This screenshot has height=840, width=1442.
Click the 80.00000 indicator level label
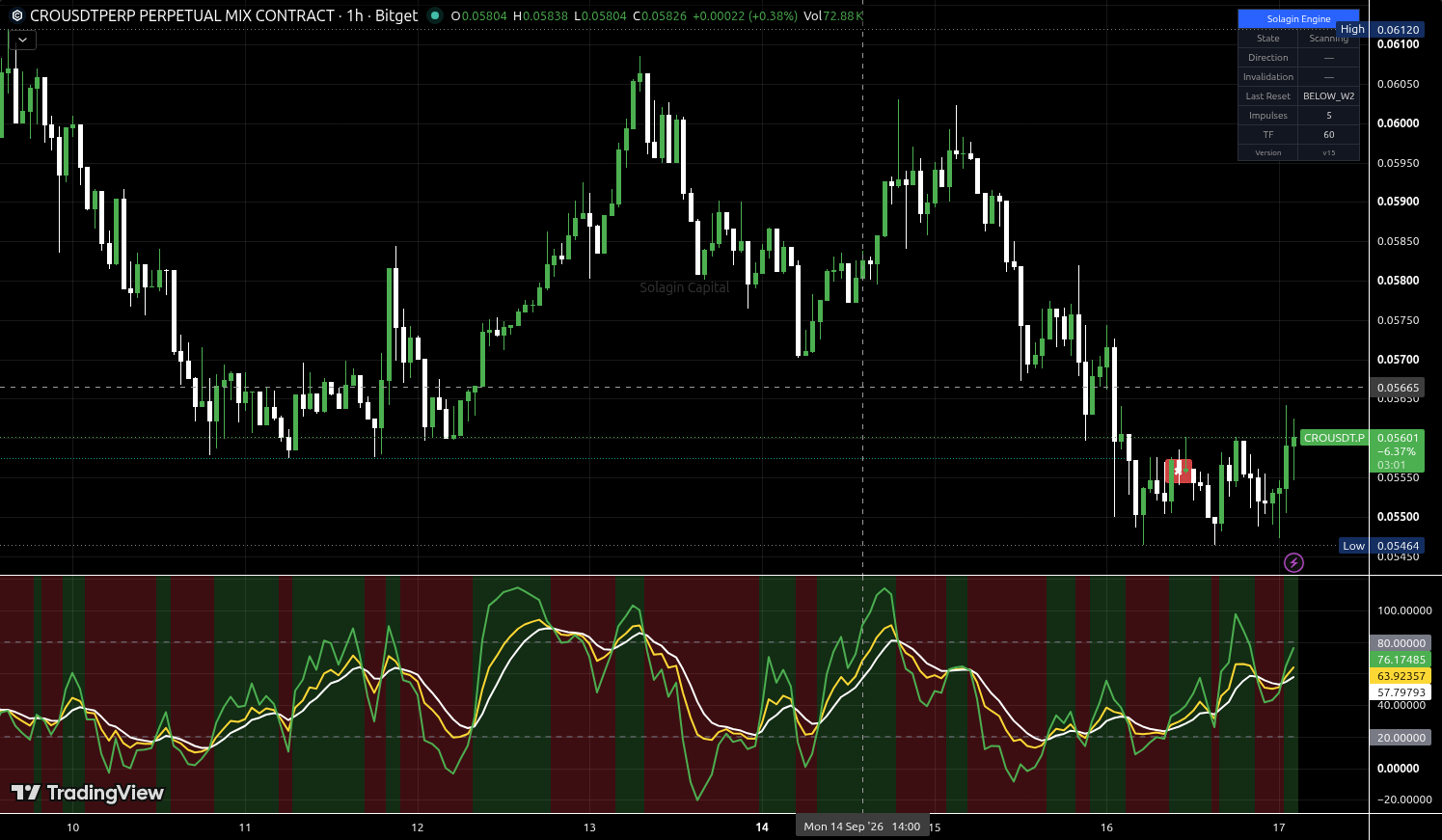coord(1401,643)
